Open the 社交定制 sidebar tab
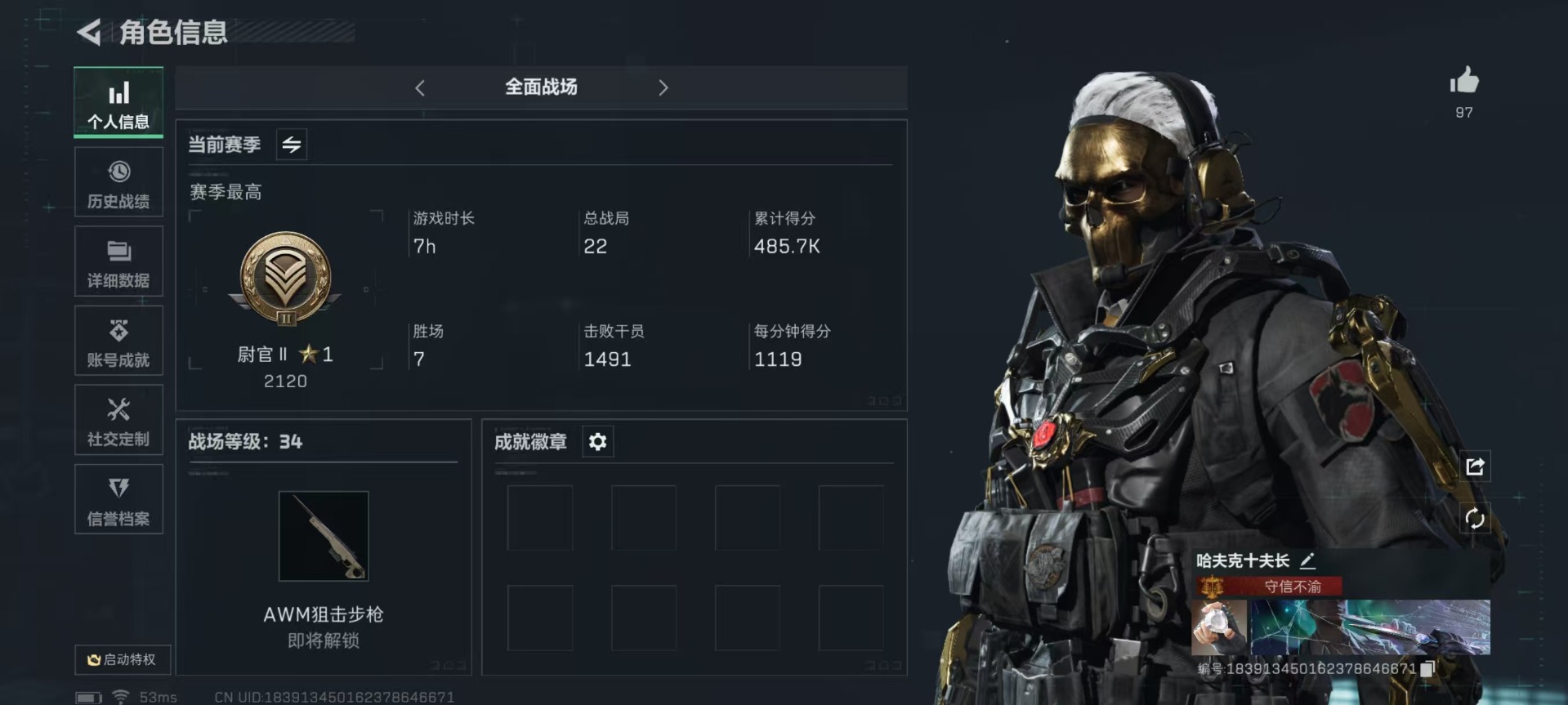This screenshot has width=1568, height=705. (x=118, y=421)
